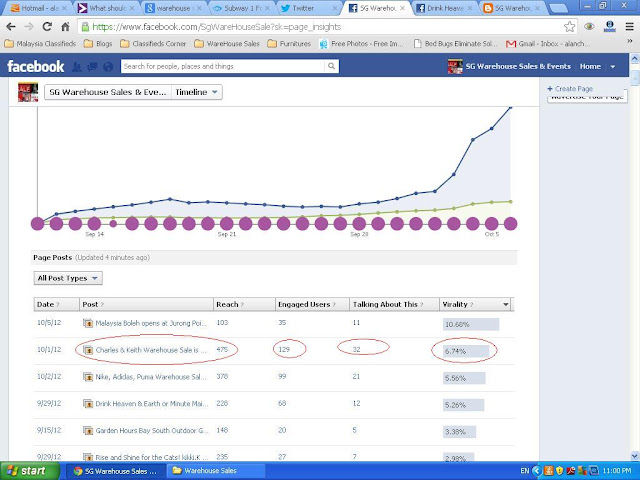Switch to the warehouse Google tab

point(174,8)
